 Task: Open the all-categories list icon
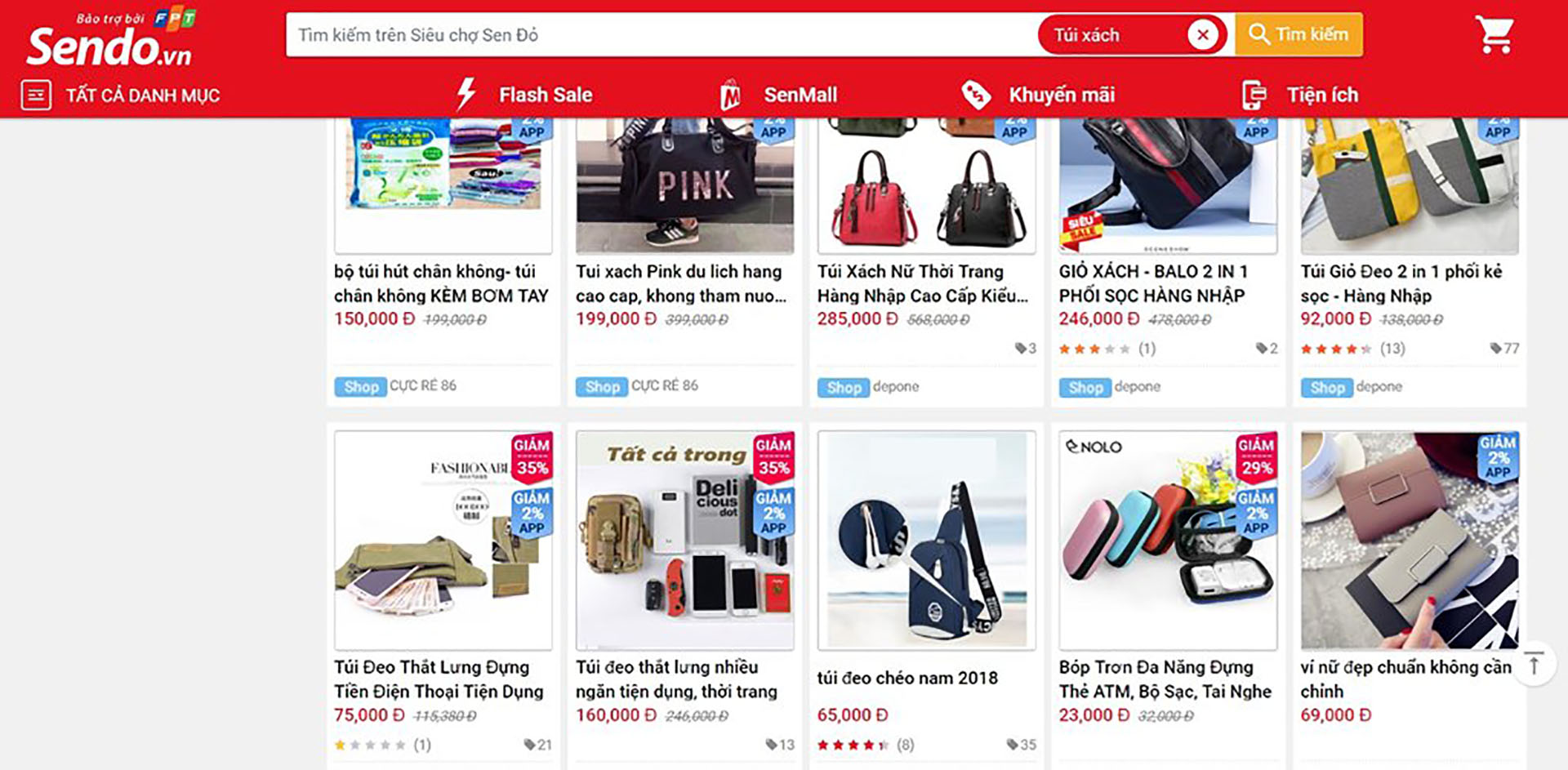pyautogui.click(x=36, y=96)
